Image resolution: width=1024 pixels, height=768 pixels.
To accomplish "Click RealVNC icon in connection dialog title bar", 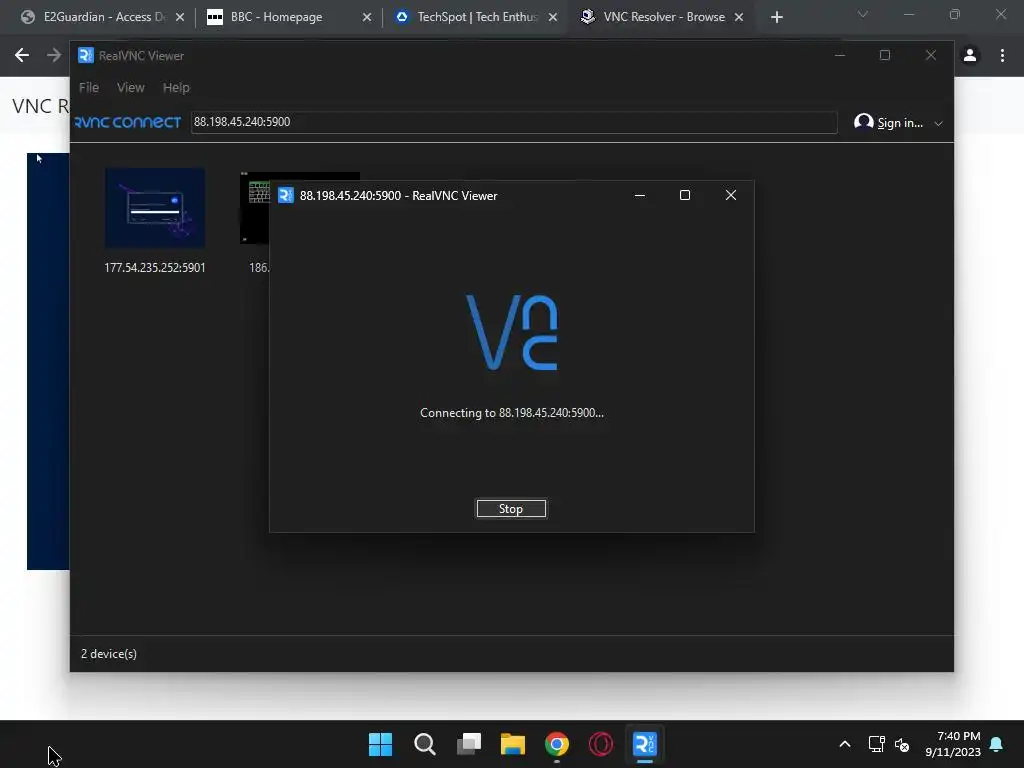I will 286,195.
